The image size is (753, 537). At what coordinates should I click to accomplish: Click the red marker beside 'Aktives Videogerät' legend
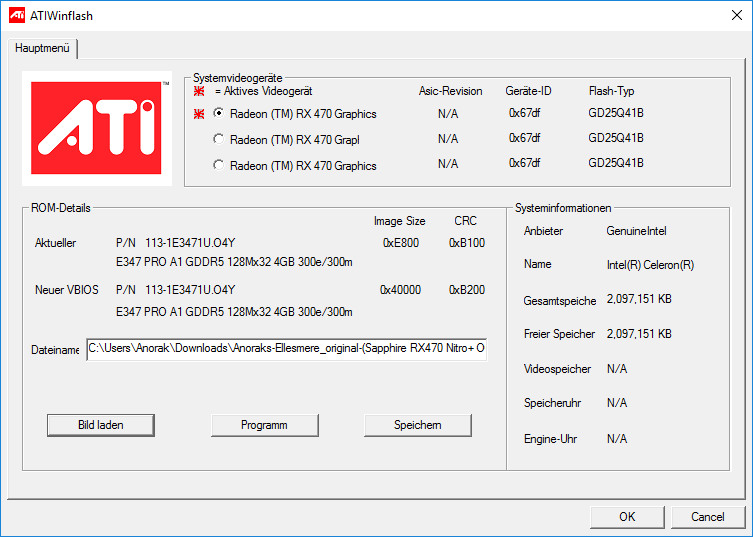coord(200,91)
